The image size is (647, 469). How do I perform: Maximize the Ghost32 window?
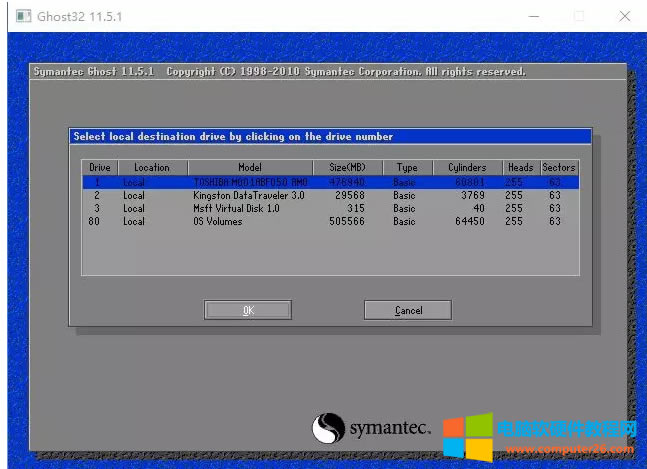pyautogui.click(x=578, y=17)
